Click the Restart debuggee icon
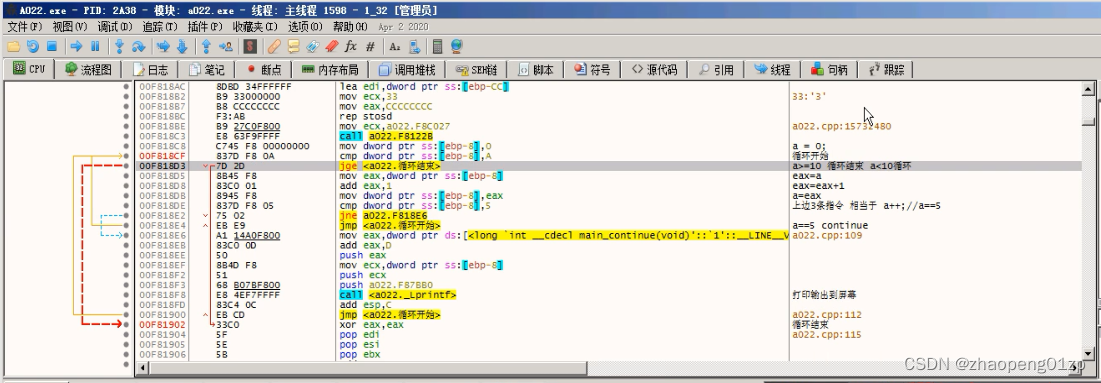The height and width of the screenshot is (383, 1101). tap(32, 47)
